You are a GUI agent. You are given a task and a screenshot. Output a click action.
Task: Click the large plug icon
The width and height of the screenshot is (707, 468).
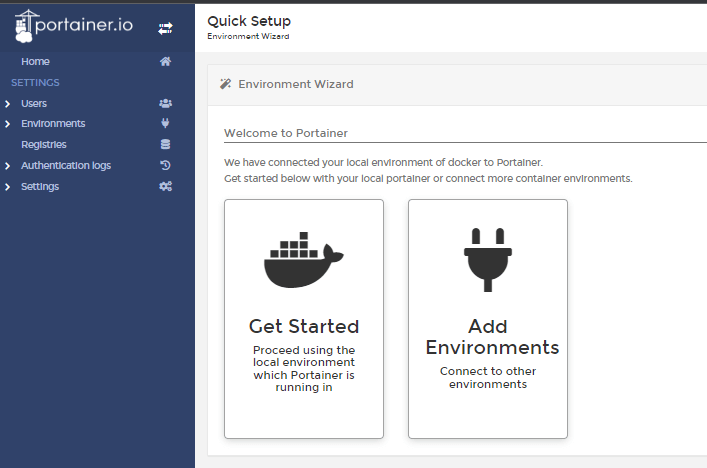pyautogui.click(x=487, y=260)
